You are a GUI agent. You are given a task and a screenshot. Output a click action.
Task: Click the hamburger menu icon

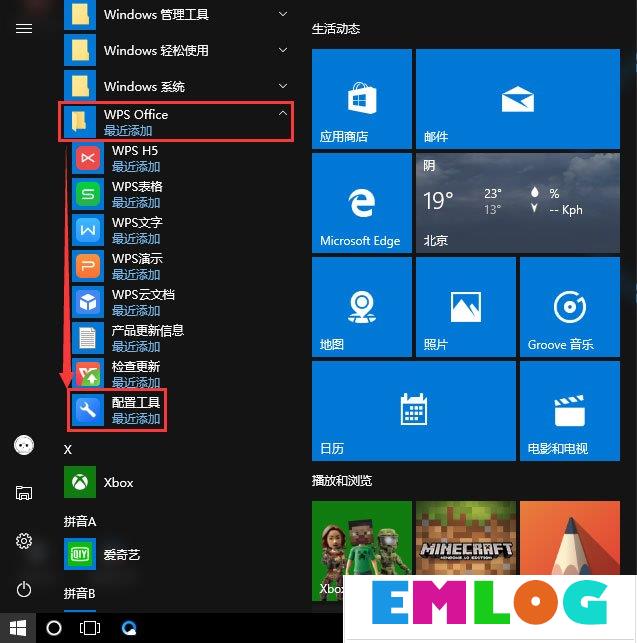click(x=24, y=28)
